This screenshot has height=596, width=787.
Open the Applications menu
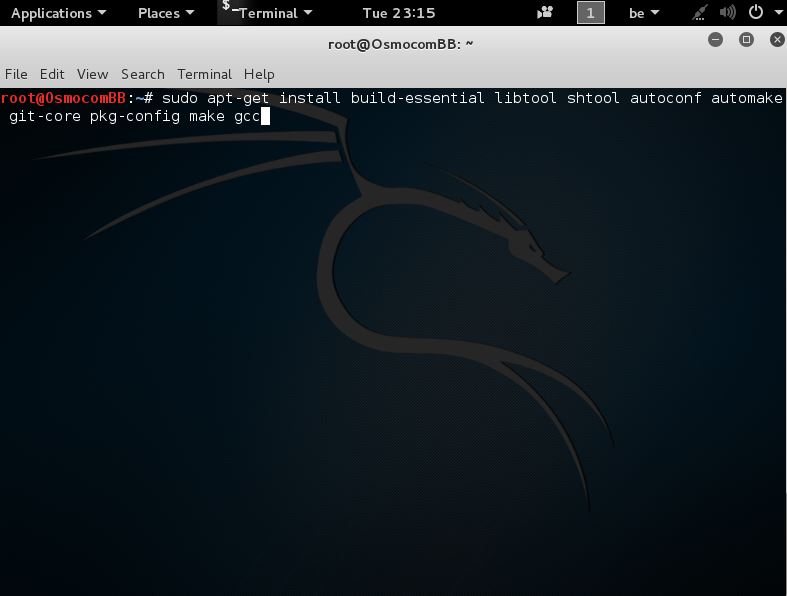58,13
